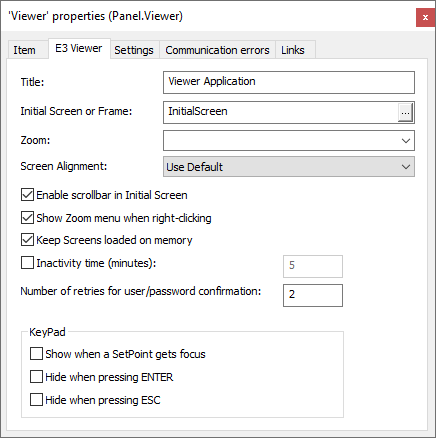This screenshot has height=438, width=436.
Task: Tick Hide when pressing ESC checkbox
Action: click(x=36, y=399)
